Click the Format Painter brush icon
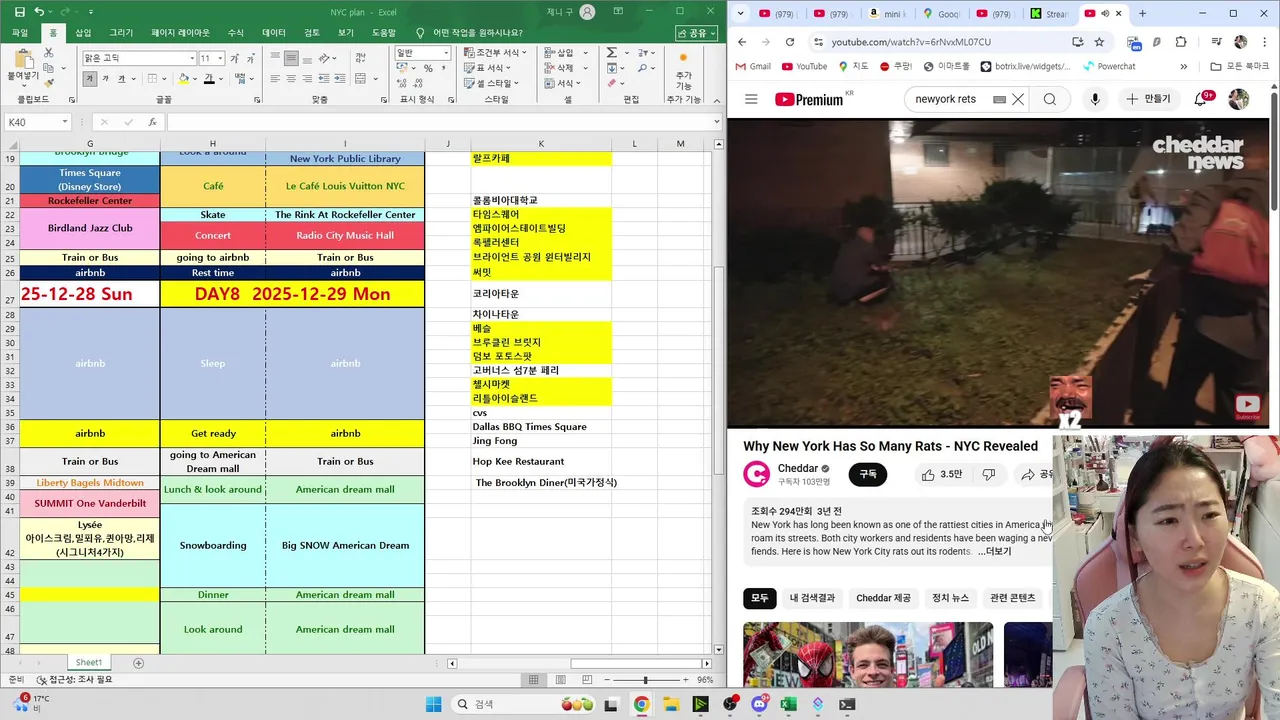1280x720 pixels. point(49,82)
